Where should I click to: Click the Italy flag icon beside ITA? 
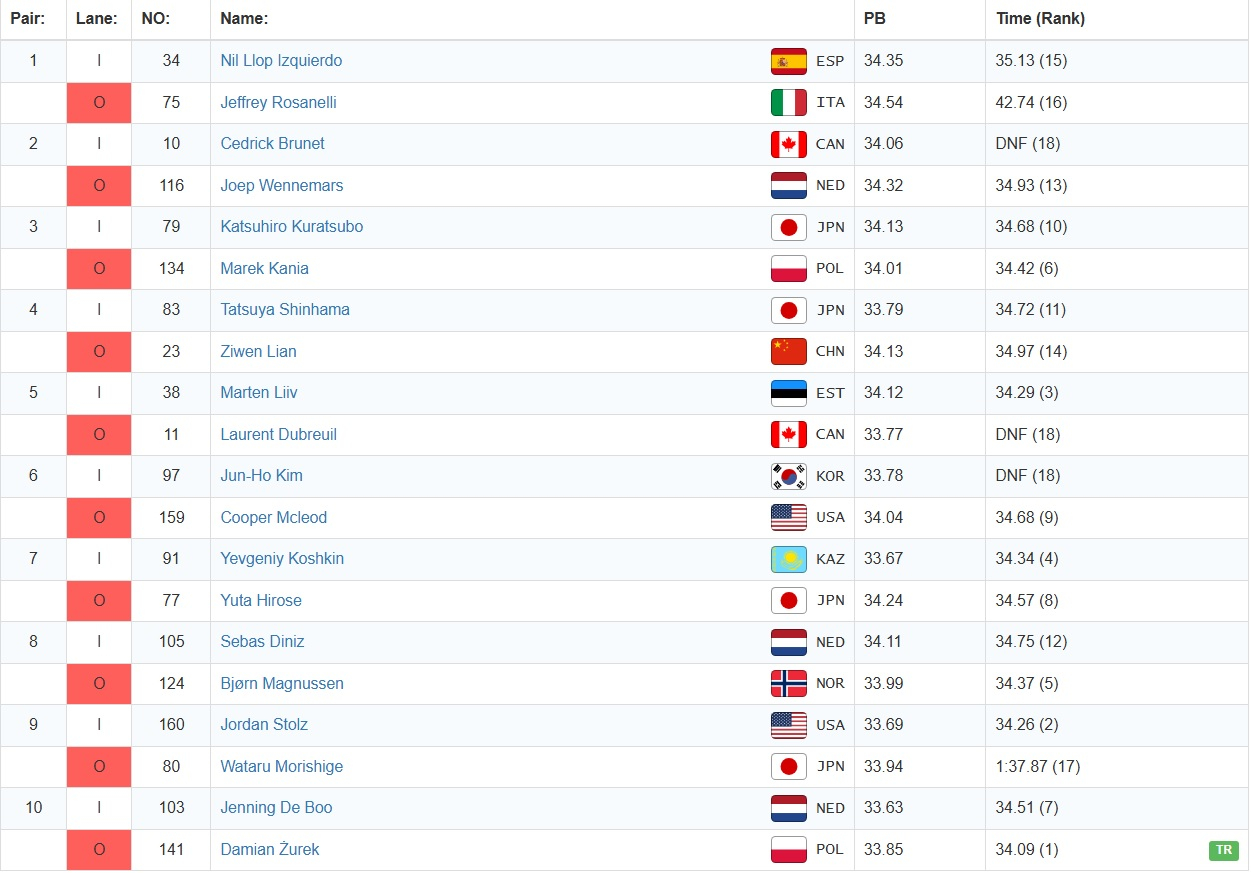pos(788,102)
